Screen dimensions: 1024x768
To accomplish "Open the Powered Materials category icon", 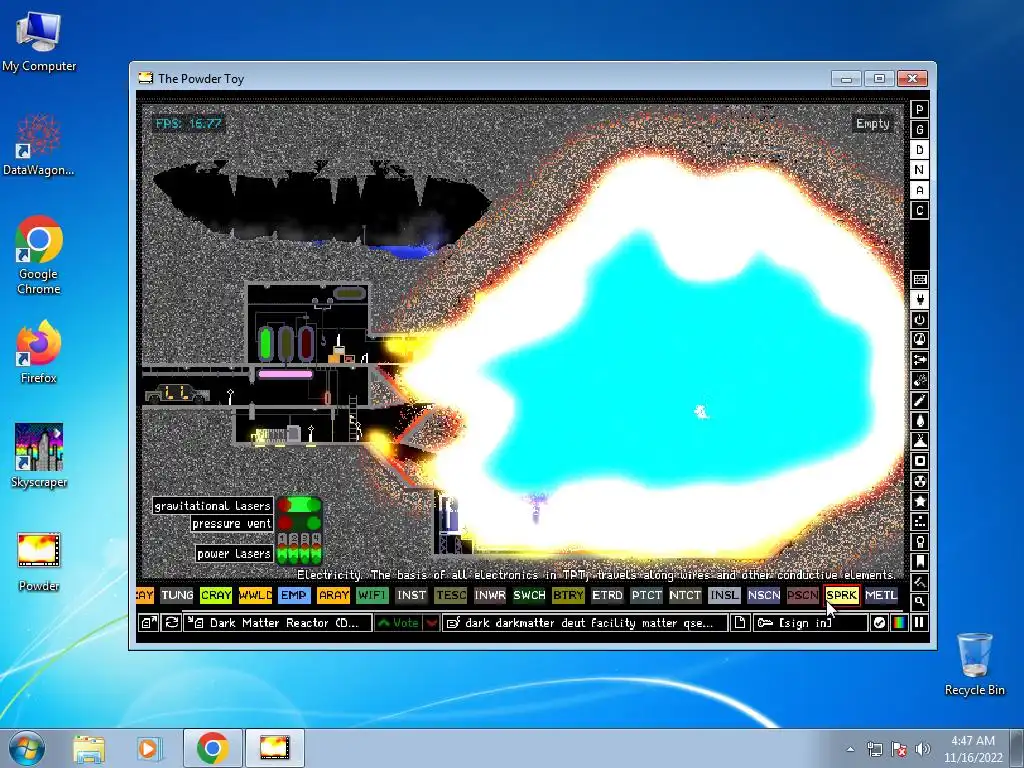I will pos(920,320).
